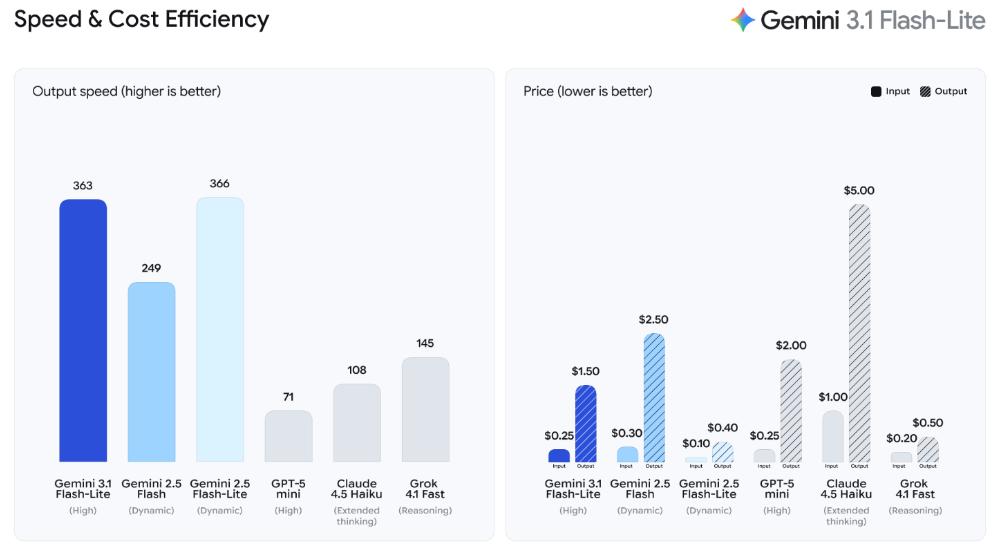Click the 'Price (lower is better)' title

[588, 91]
